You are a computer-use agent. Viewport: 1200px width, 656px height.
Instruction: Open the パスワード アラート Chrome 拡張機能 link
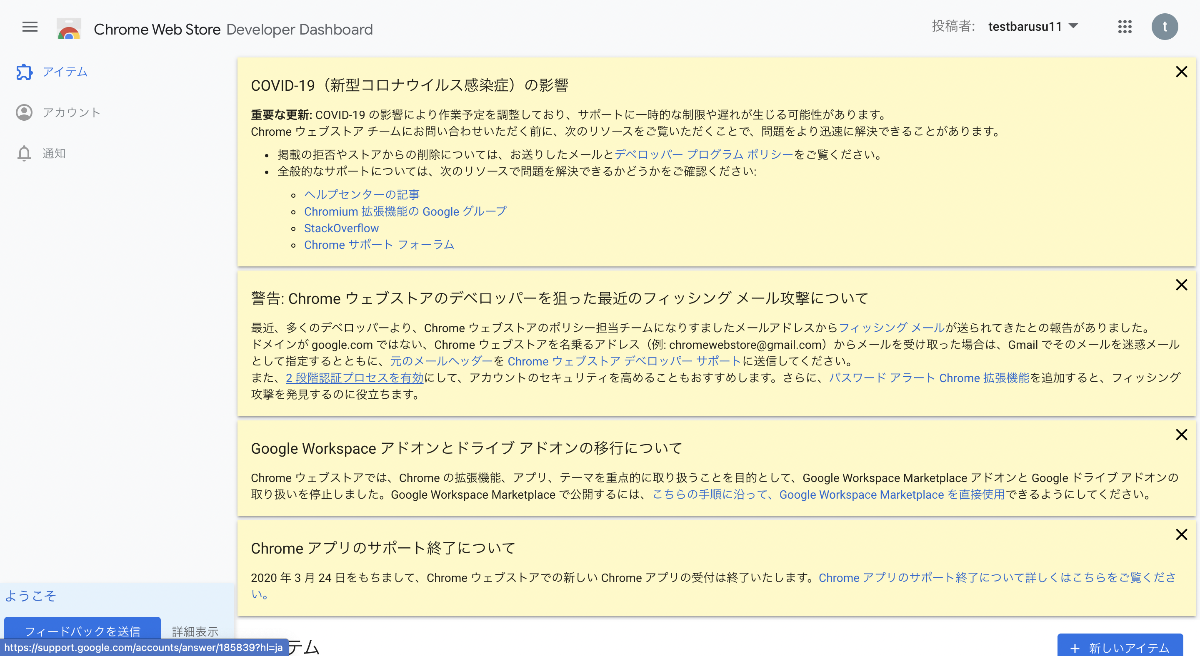tap(929, 378)
